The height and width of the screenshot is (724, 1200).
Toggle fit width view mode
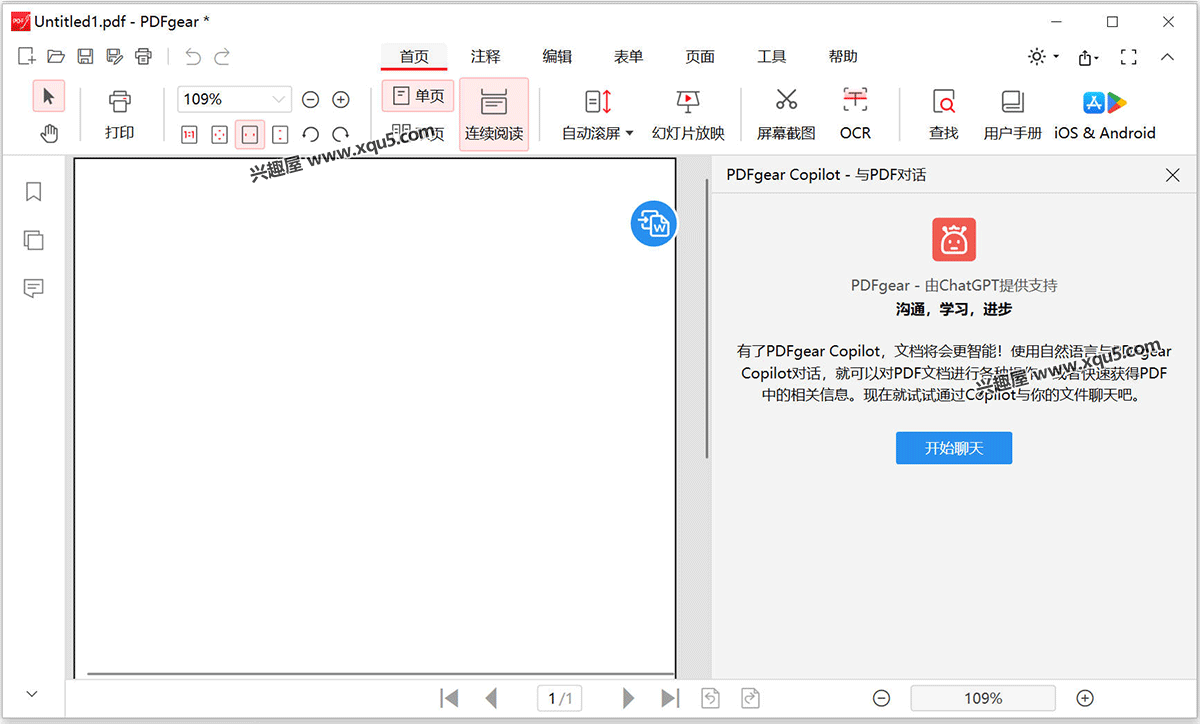[250, 134]
